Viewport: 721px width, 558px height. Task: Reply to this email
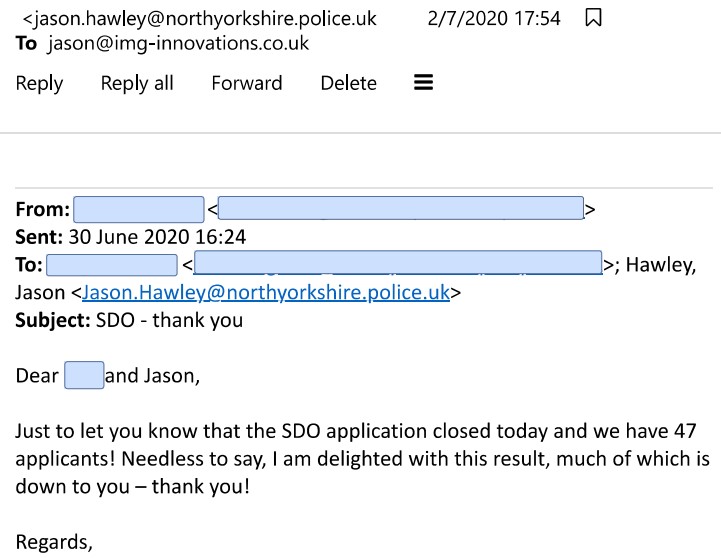click(x=39, y=83)
